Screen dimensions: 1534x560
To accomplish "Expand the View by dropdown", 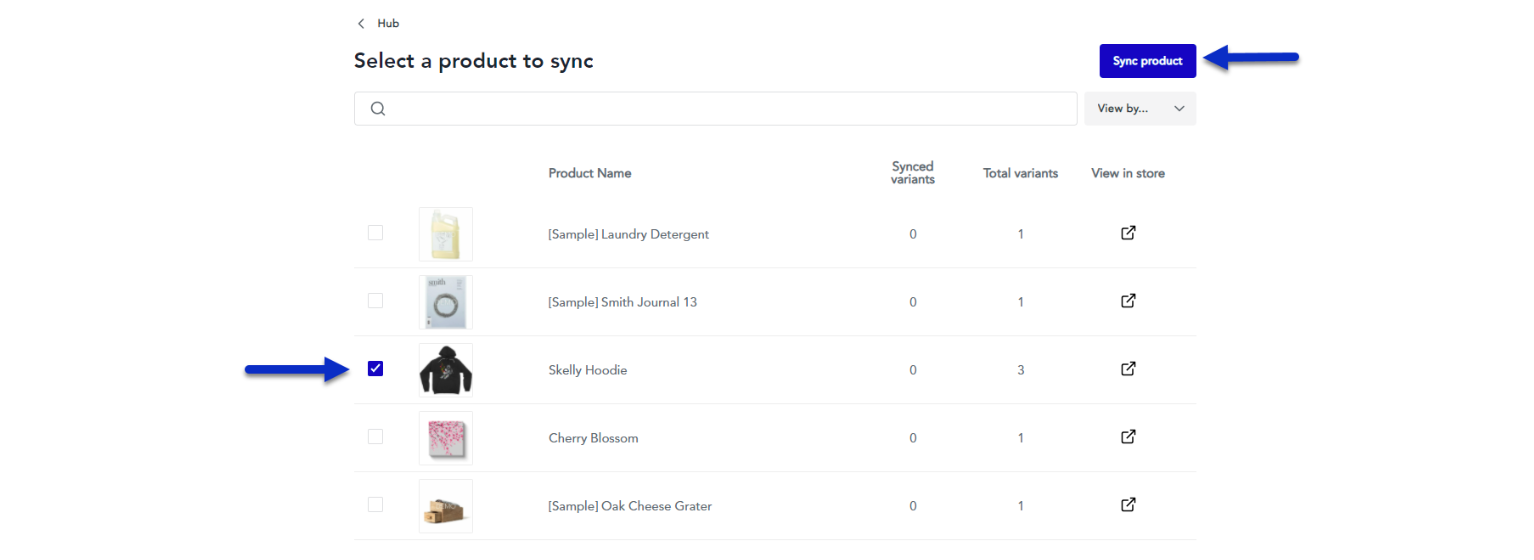I will coord(1140,109).
